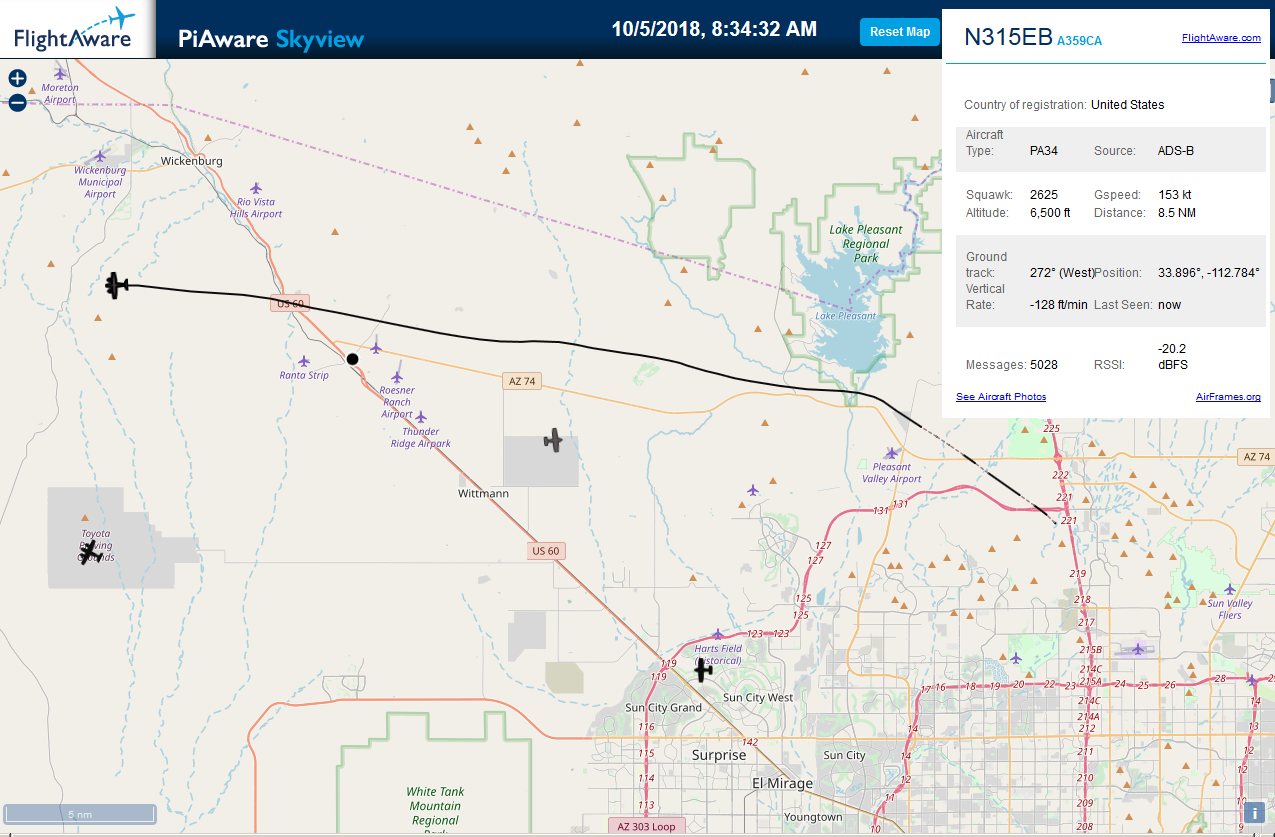Image resolution: width=1275 pixels, height=837 pixels.
Task: Click Moreton Airport marker icon
Action: (x=60, y=73)
